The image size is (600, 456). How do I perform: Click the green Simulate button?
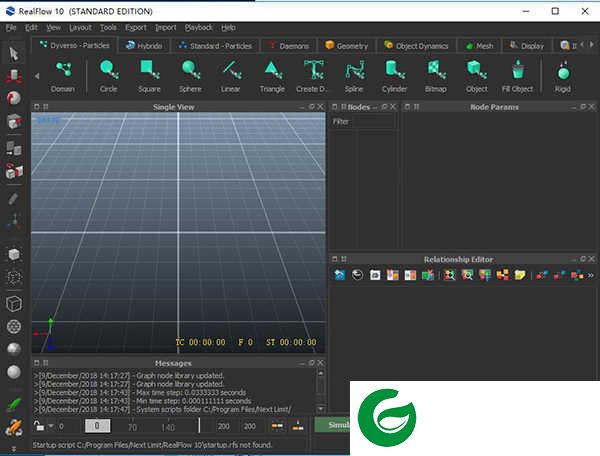pos(332,425)
